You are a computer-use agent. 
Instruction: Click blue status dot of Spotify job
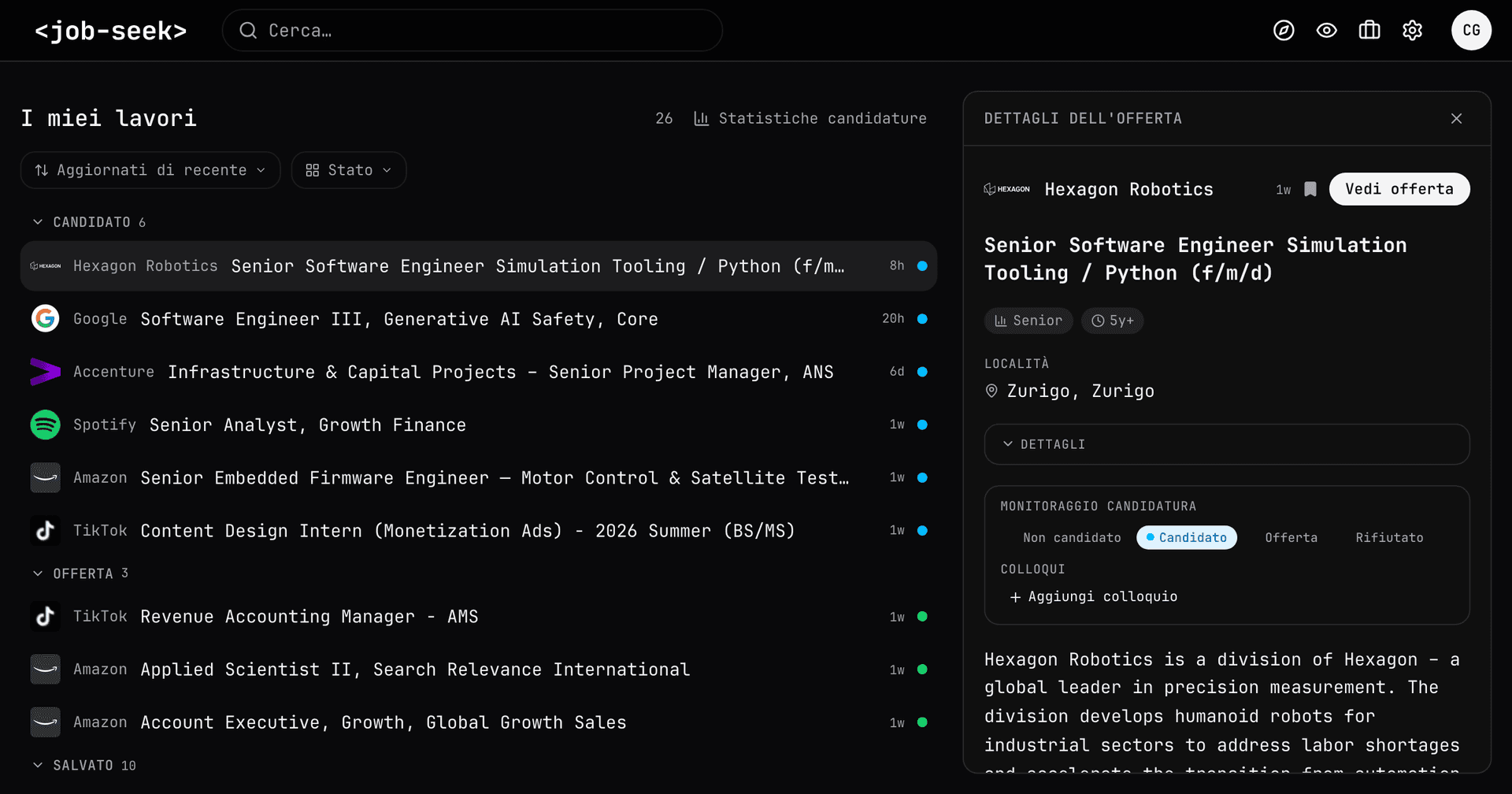[x=922, y=425]
